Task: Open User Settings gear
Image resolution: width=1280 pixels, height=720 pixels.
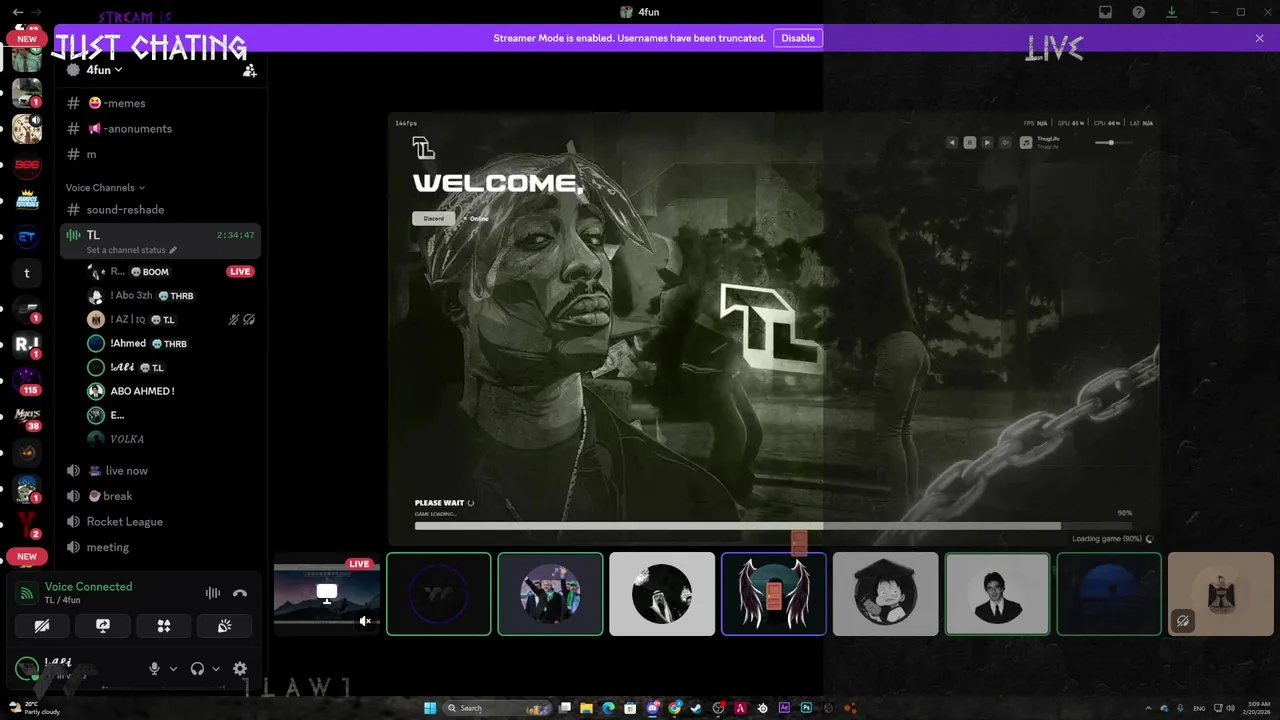Action: (240, 669)
